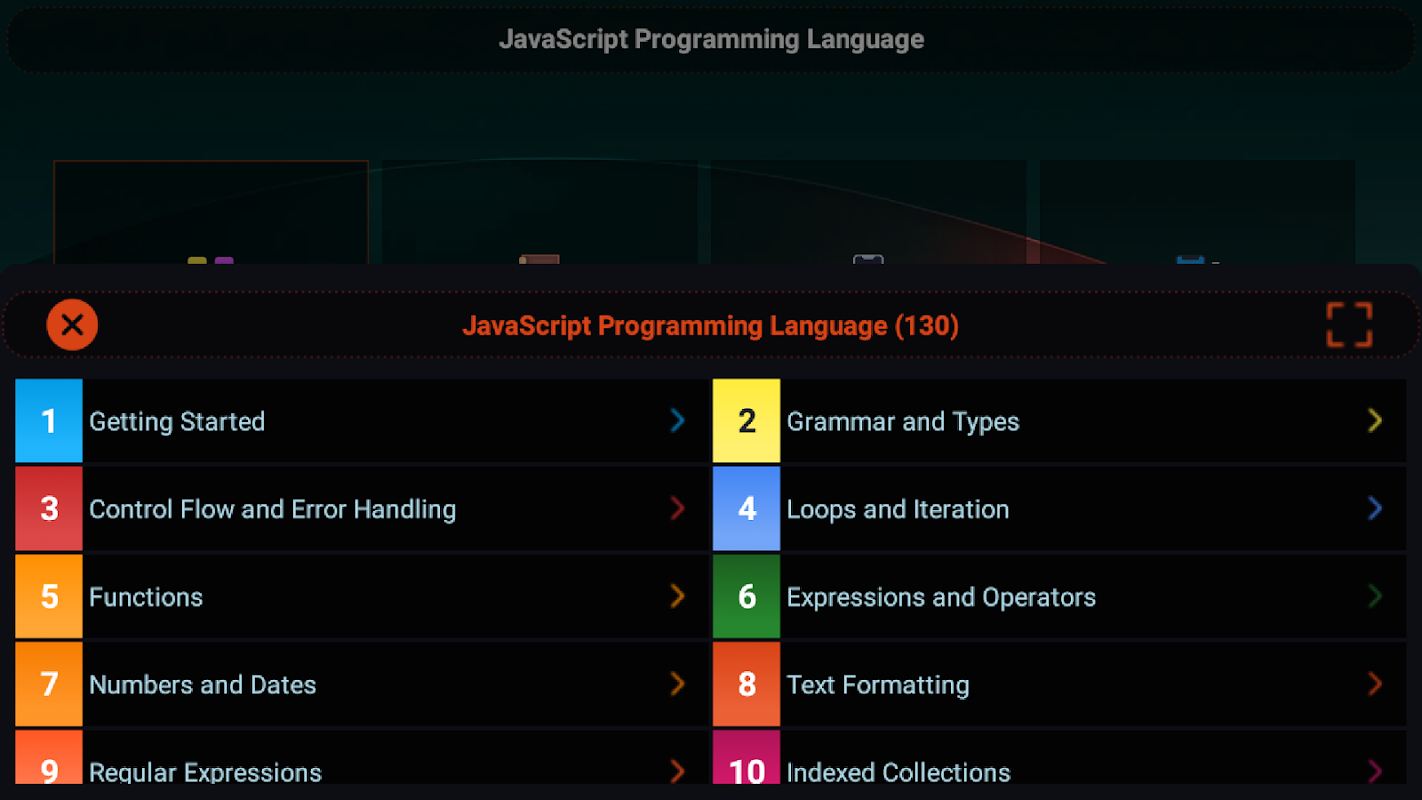This screenshot has height=800, width=1422.
Task: Click the green number 6 badge
Action: (746, 597)
